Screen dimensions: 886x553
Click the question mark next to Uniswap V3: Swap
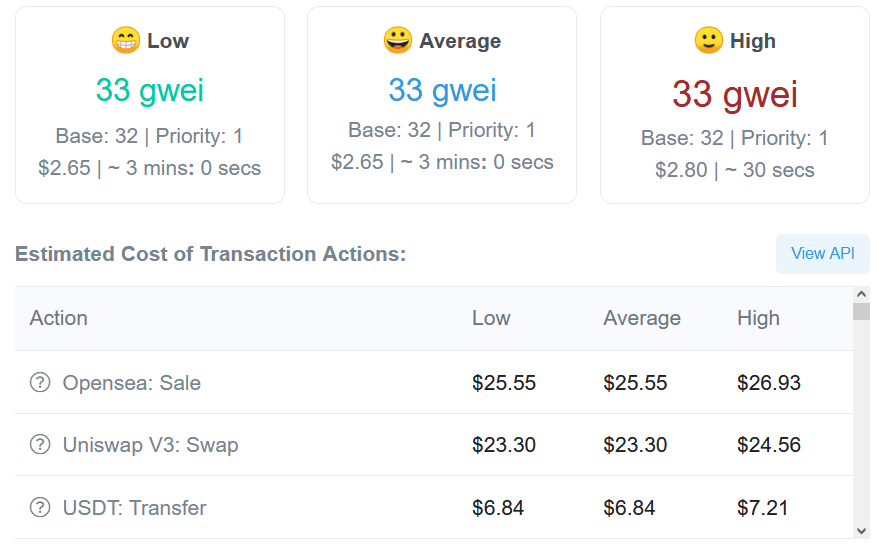click(40, 445)
